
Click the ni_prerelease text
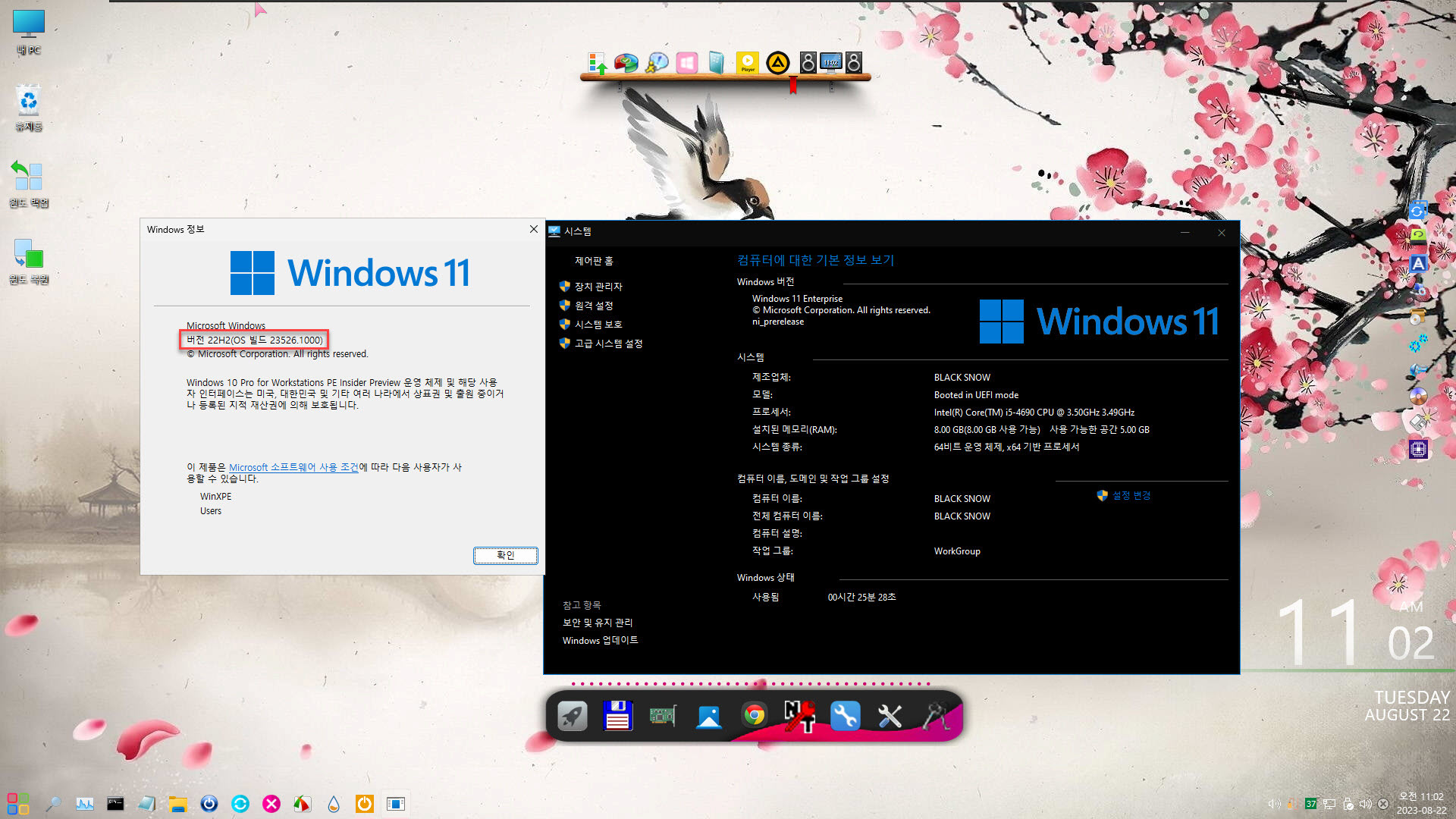(x=778, y=322)
